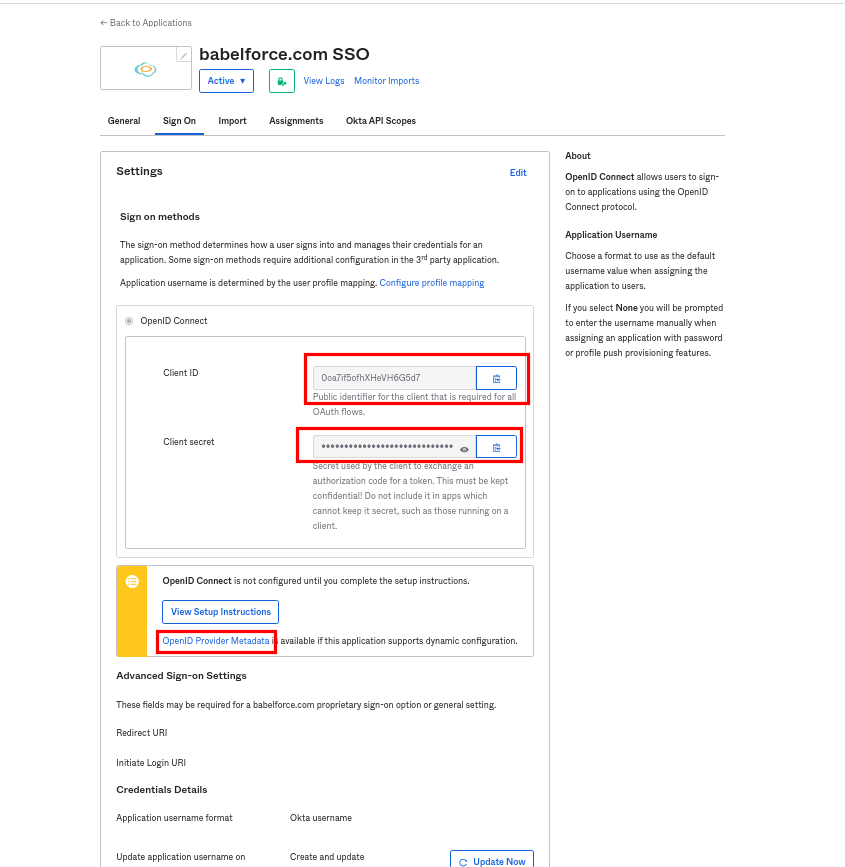
Task: Click the 'About' sidebar heading
Action: (x=578, y=155)
